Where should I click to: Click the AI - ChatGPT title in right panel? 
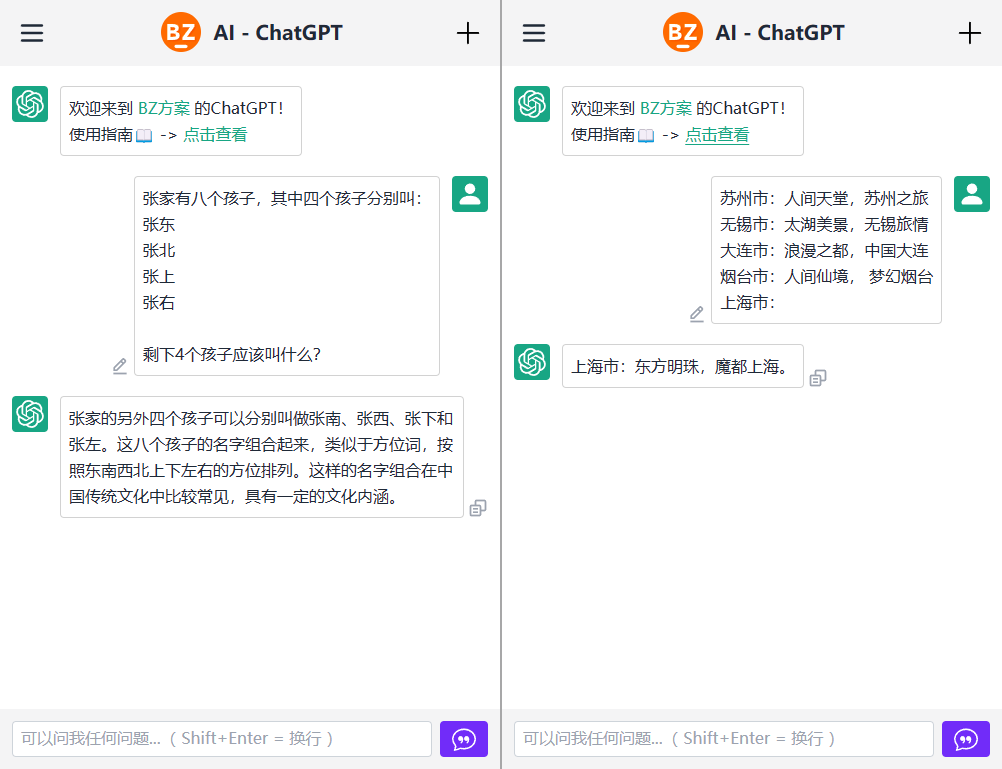click(x=780, y=33)
